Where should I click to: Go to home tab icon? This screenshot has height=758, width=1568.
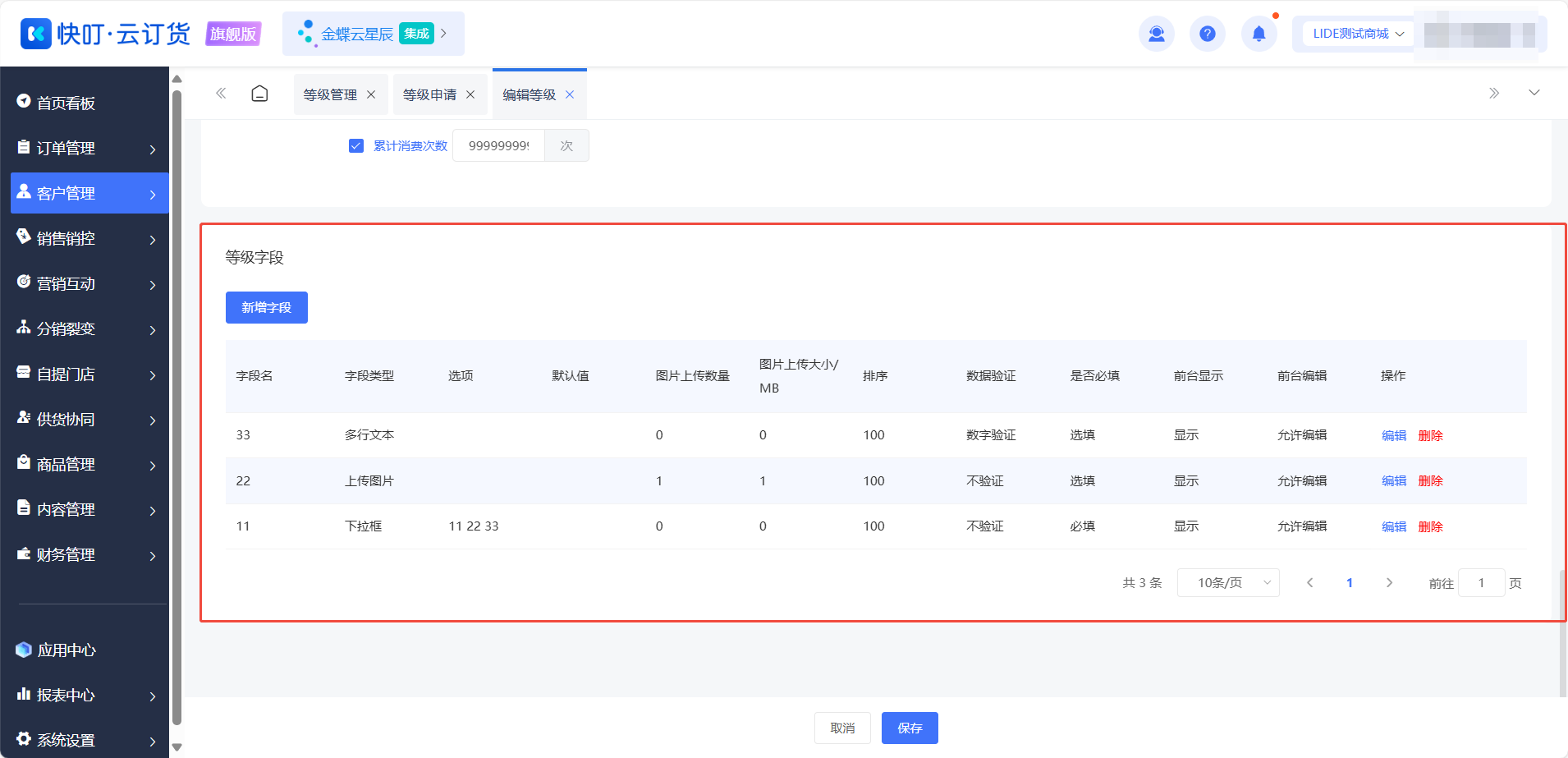pos(259,94)
